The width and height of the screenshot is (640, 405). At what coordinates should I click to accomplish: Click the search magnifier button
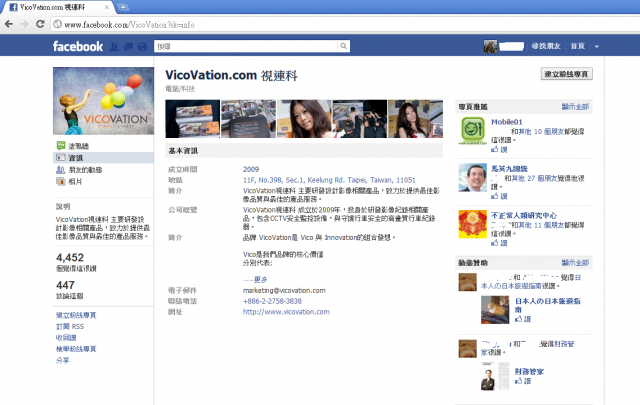pyautogui.click(x=344, y=46)
